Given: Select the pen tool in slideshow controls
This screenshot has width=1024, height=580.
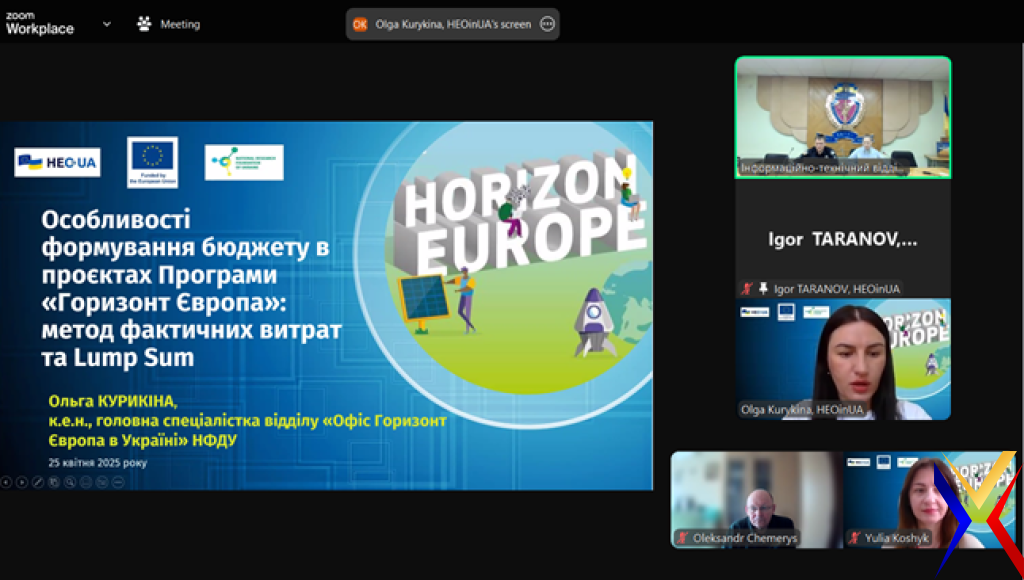Looking at the screenshot, I should (38, 482).
